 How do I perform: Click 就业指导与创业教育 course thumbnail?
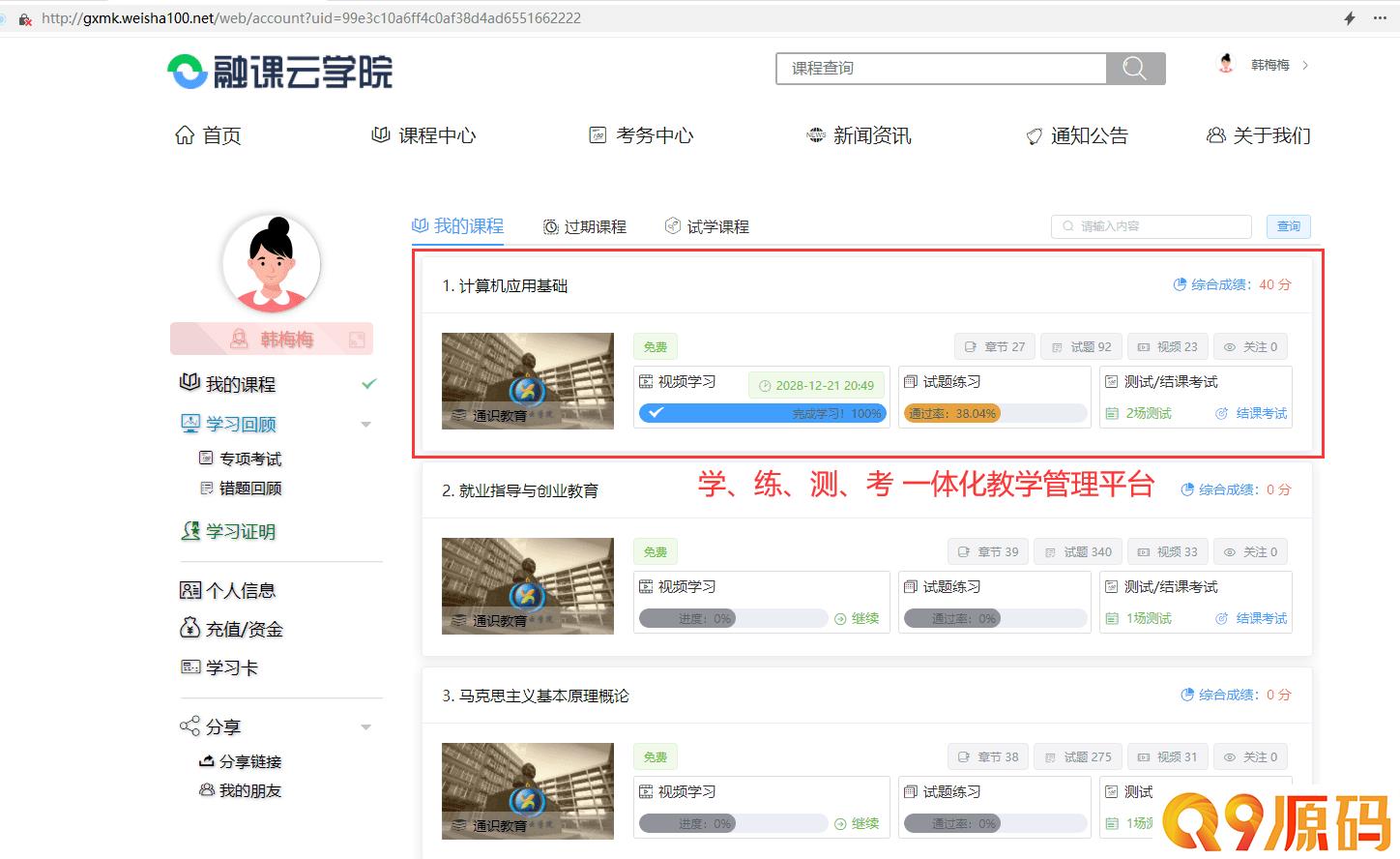click(528, 586)
